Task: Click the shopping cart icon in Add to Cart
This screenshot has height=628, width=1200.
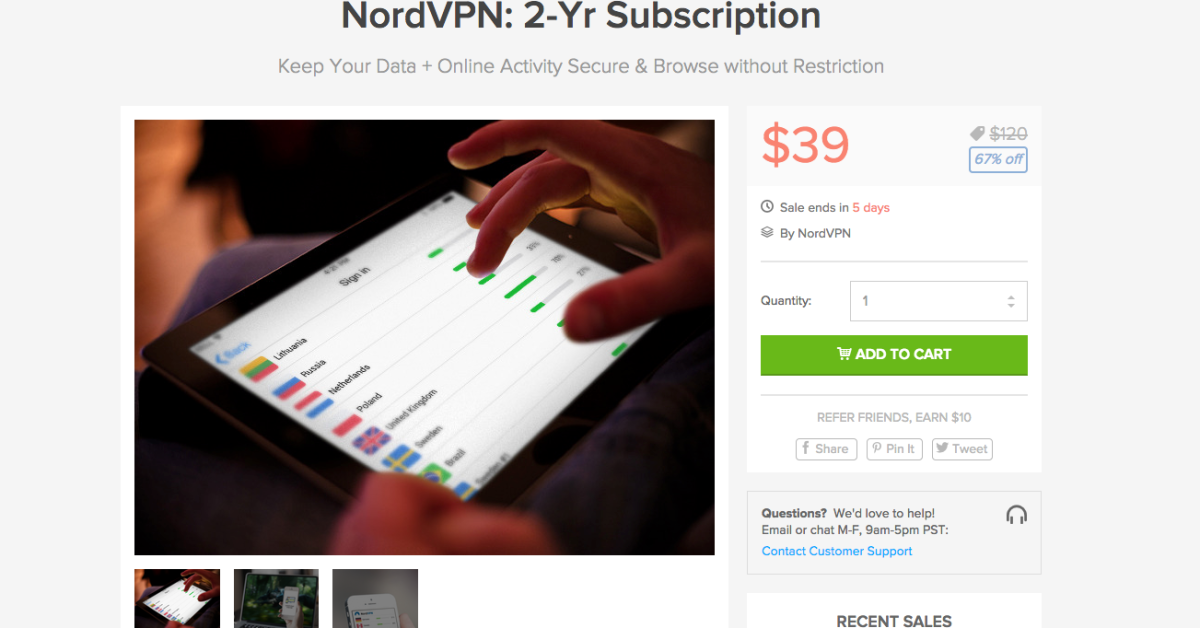Action: click(x=844, y=354)
